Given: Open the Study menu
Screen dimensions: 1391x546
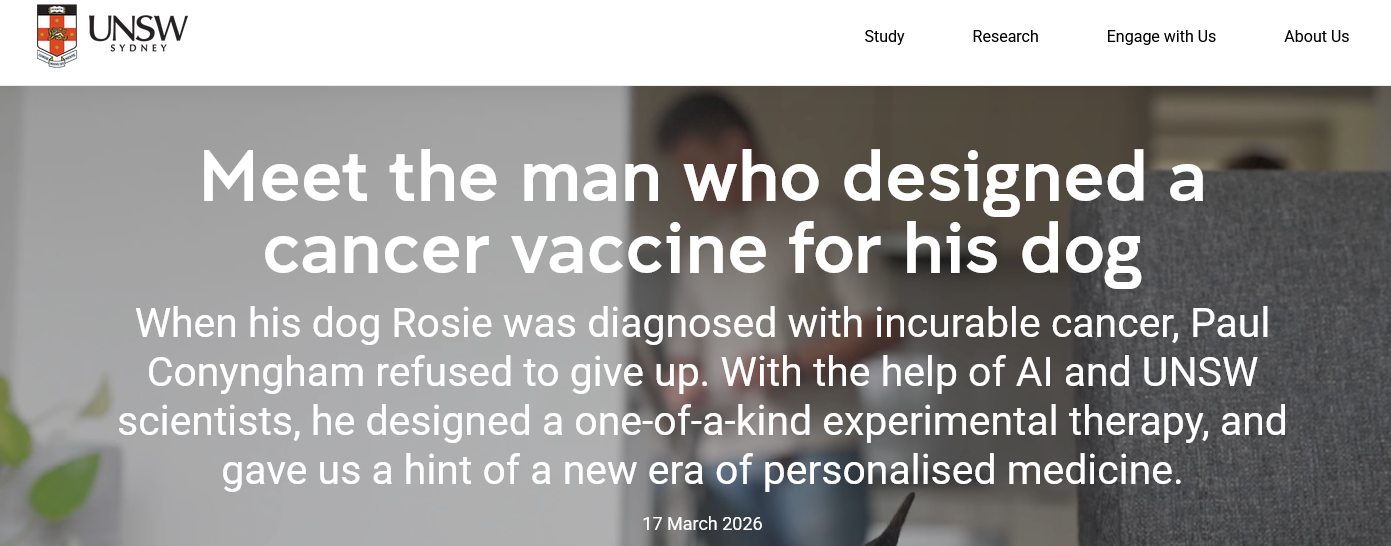Looking at the screenshot, I should pyautogui.click(x=884, y=37).
